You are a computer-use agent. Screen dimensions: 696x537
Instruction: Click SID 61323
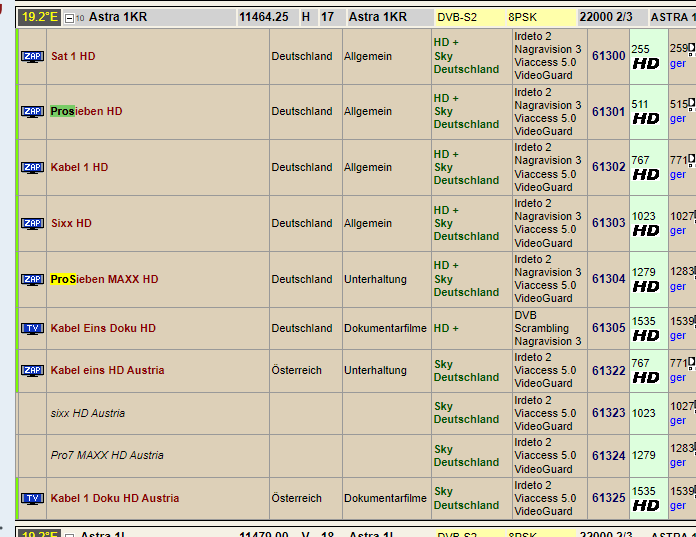click(x=609, y=413)
